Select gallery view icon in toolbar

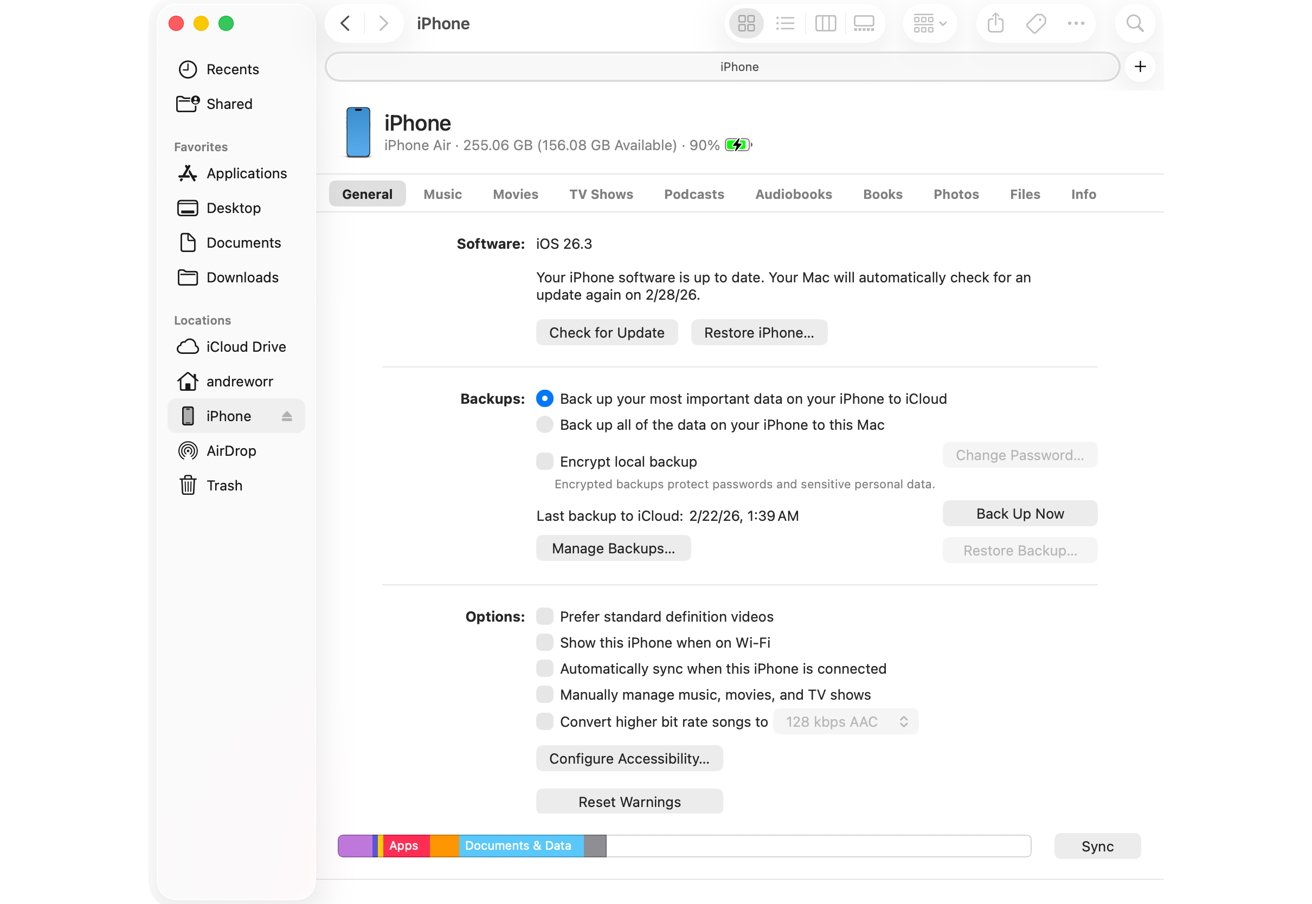click(864, 23)
